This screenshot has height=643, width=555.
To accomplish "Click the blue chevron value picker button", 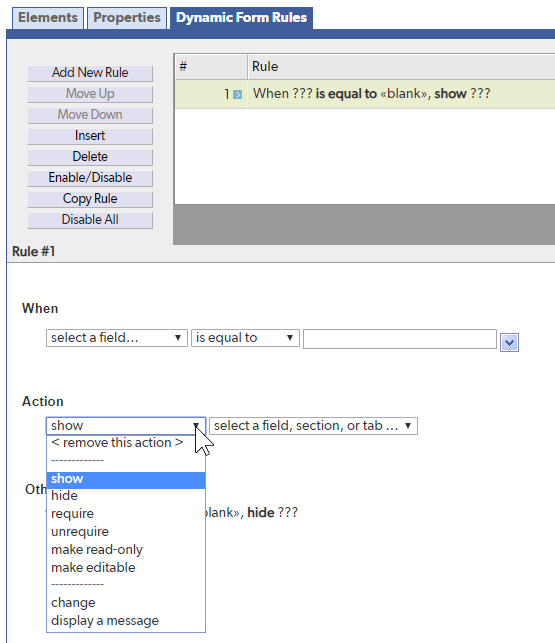I will click(509, 342).
